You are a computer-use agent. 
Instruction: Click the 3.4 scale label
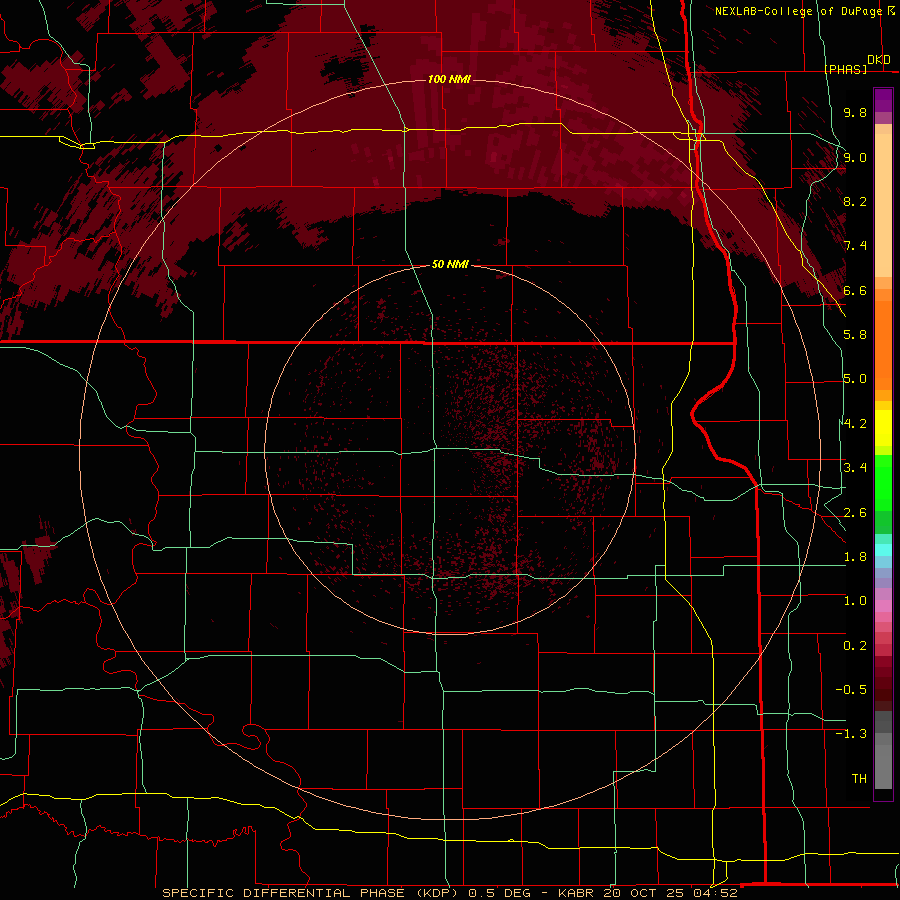pyautogui.click(x=855, y=468)
